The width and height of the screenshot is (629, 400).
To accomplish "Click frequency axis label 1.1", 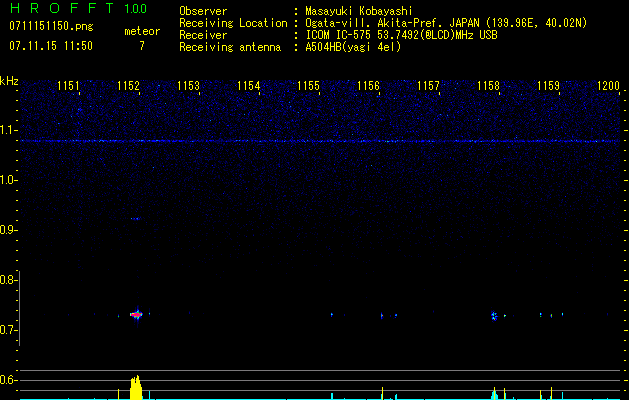I will (8, 130).
